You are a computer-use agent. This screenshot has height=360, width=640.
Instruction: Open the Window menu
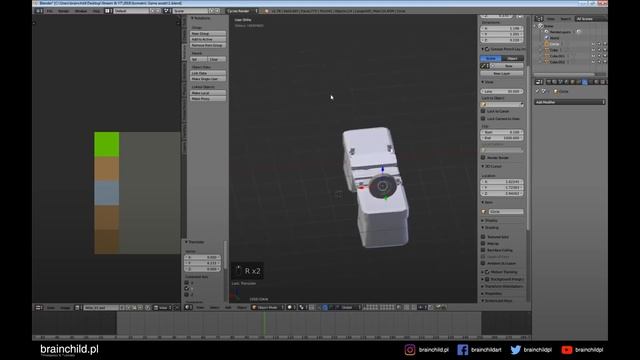click(x=81, y=11)
